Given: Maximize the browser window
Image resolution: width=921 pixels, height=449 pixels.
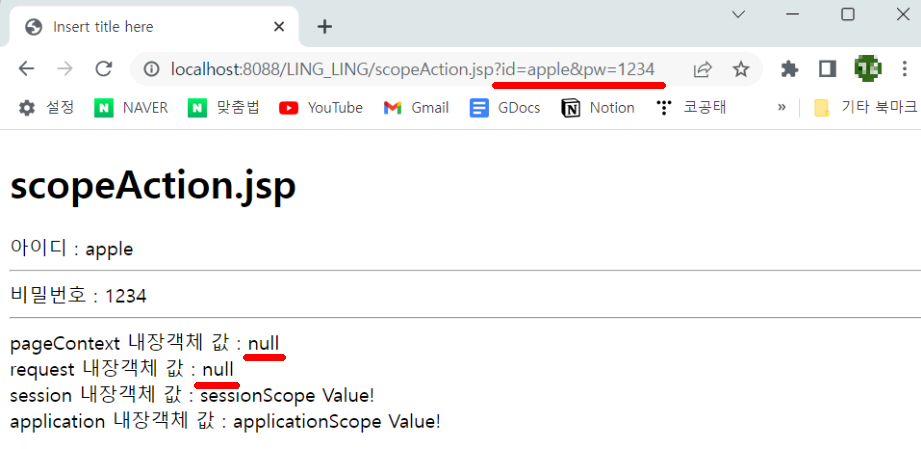Looking at the screenshot, I should coord(848,14).
